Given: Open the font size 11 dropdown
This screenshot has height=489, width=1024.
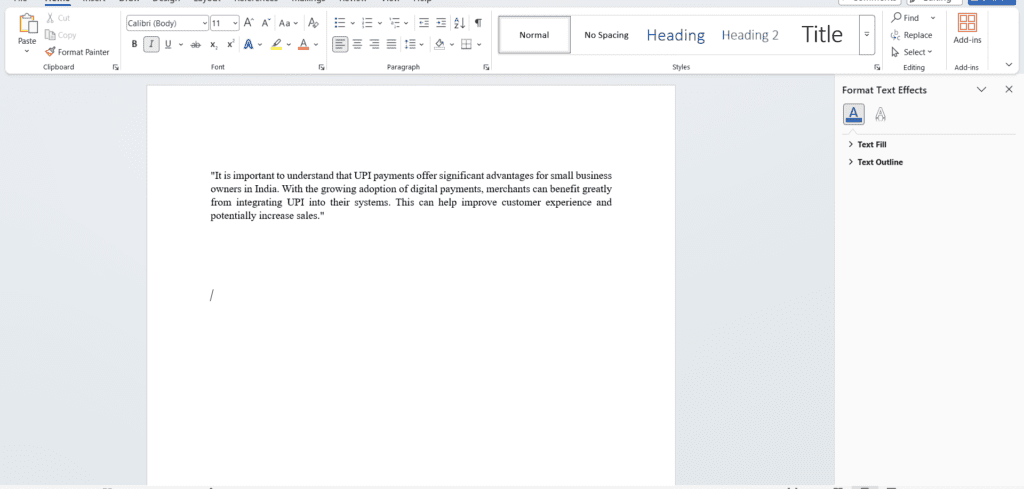Looking at the screenshot, I should [x=235, y=23].
